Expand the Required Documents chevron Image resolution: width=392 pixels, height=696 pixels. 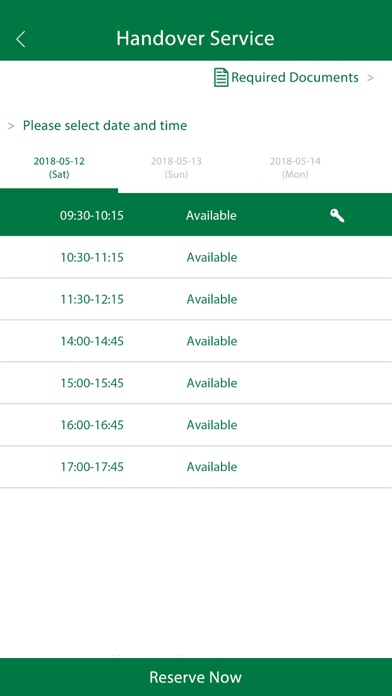tap(370, 78)
